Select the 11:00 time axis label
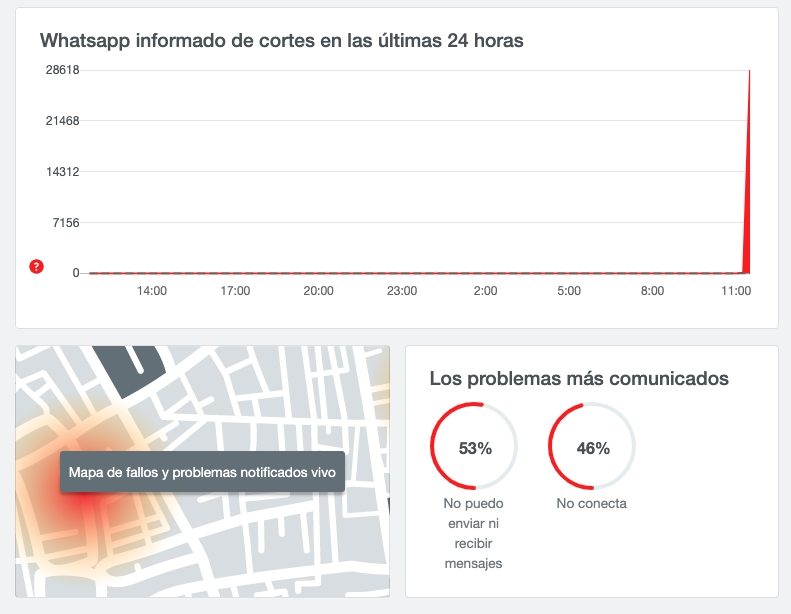The image size is (791, 614). [736, 291]
